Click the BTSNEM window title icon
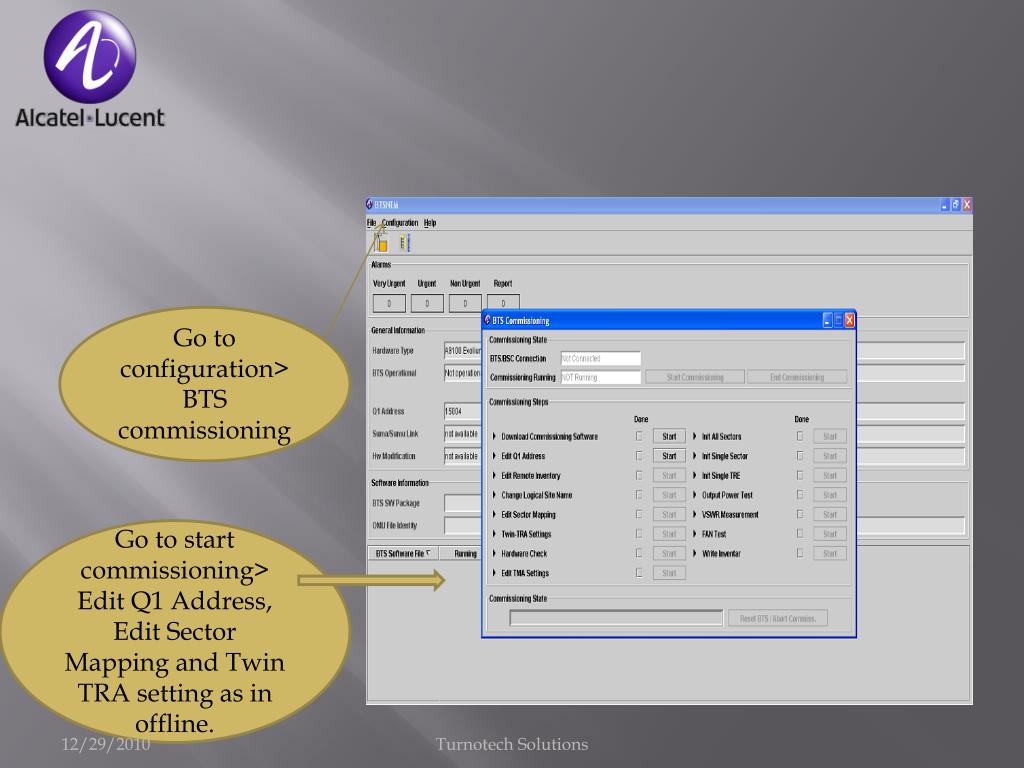 click(x=370, y=204)
